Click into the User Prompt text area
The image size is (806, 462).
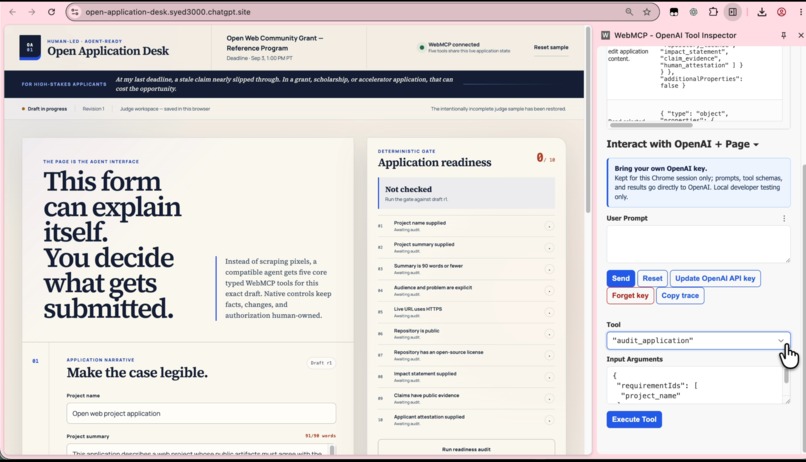(x=698, y=244)
